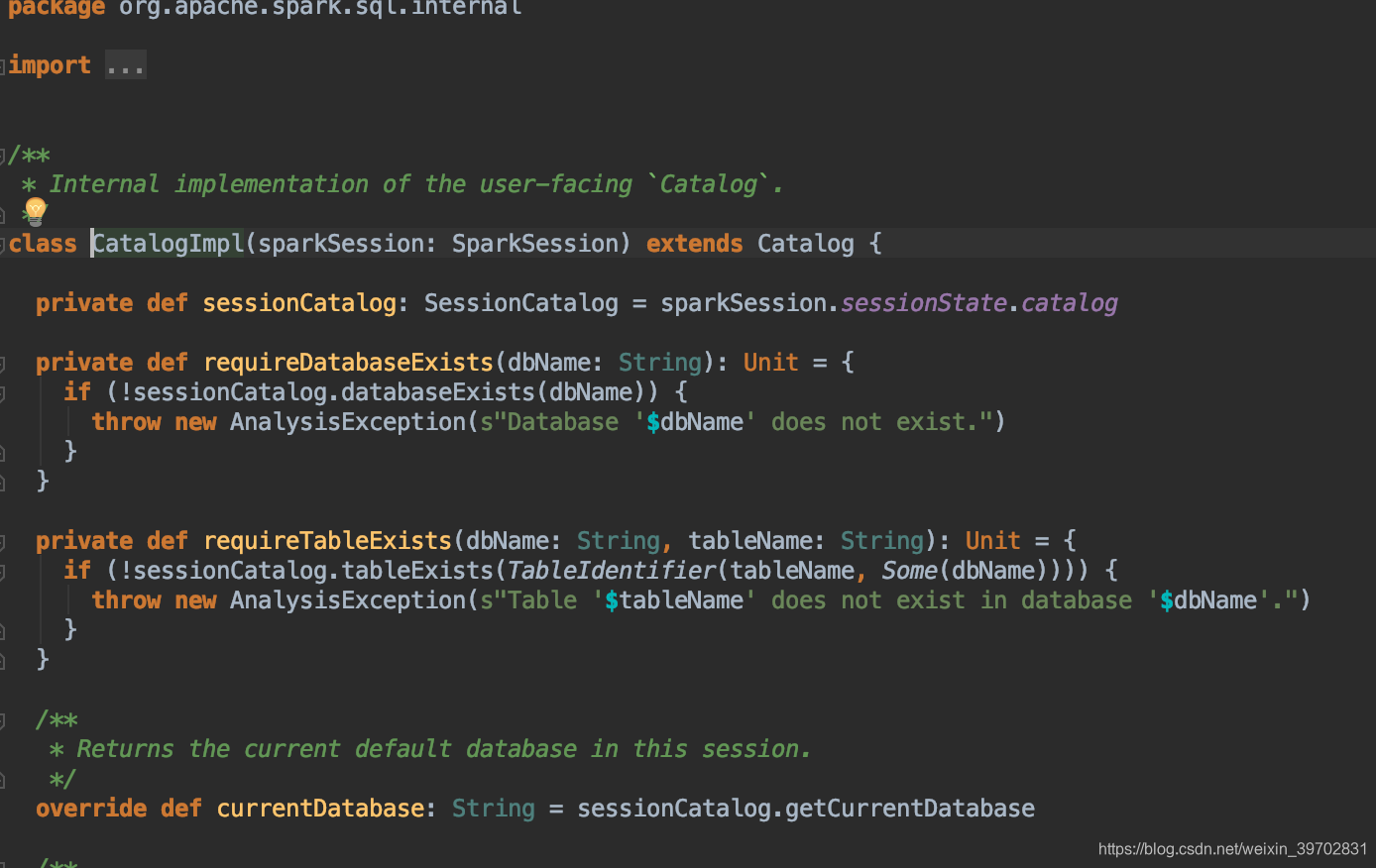Image resolution: width=1376 pixels, height=868 pixels.
Task: Click the yellow lightbulb intention icon
Action: click(36, 210)
